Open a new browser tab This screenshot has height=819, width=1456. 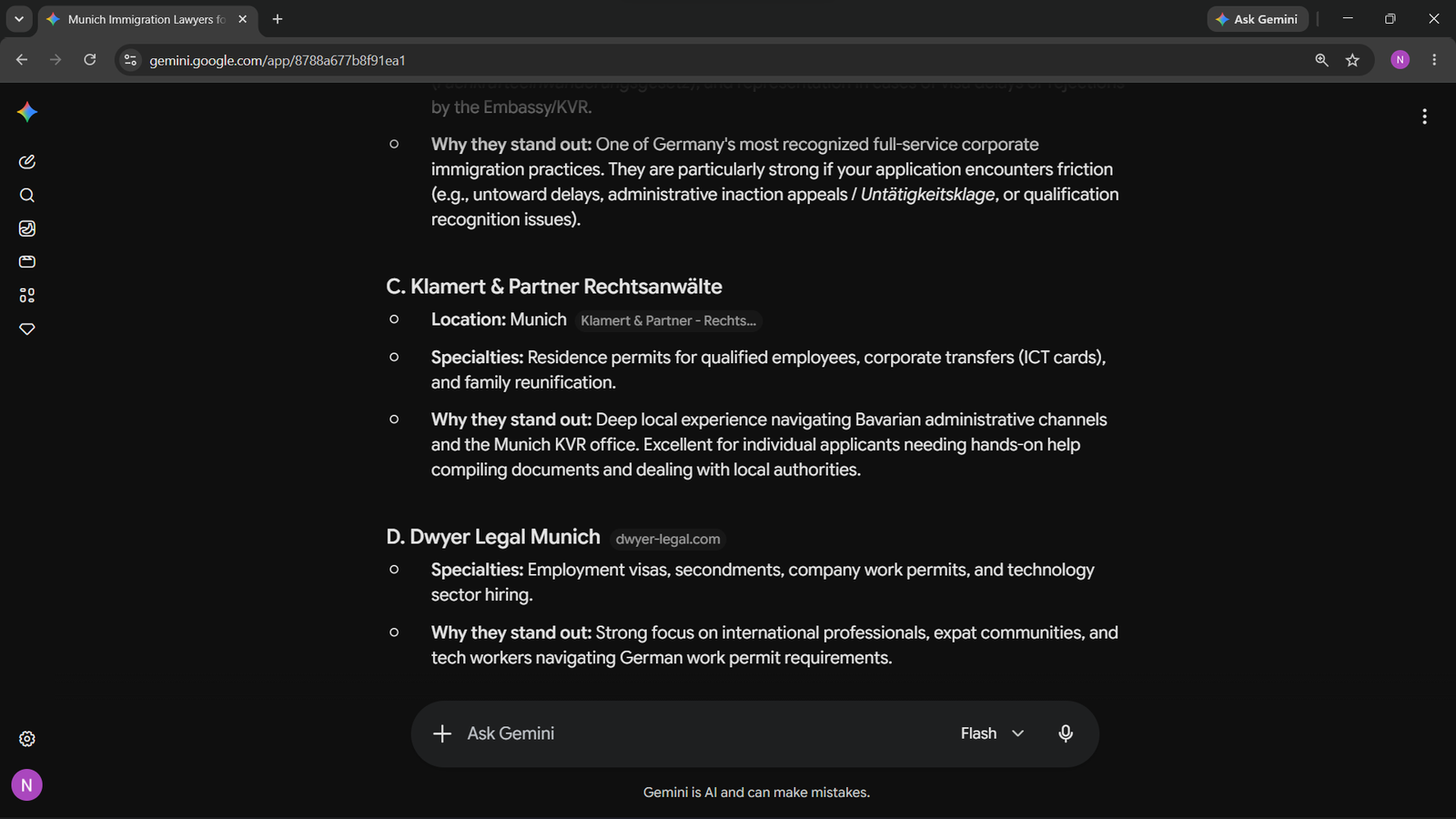(x=278, y=19)
